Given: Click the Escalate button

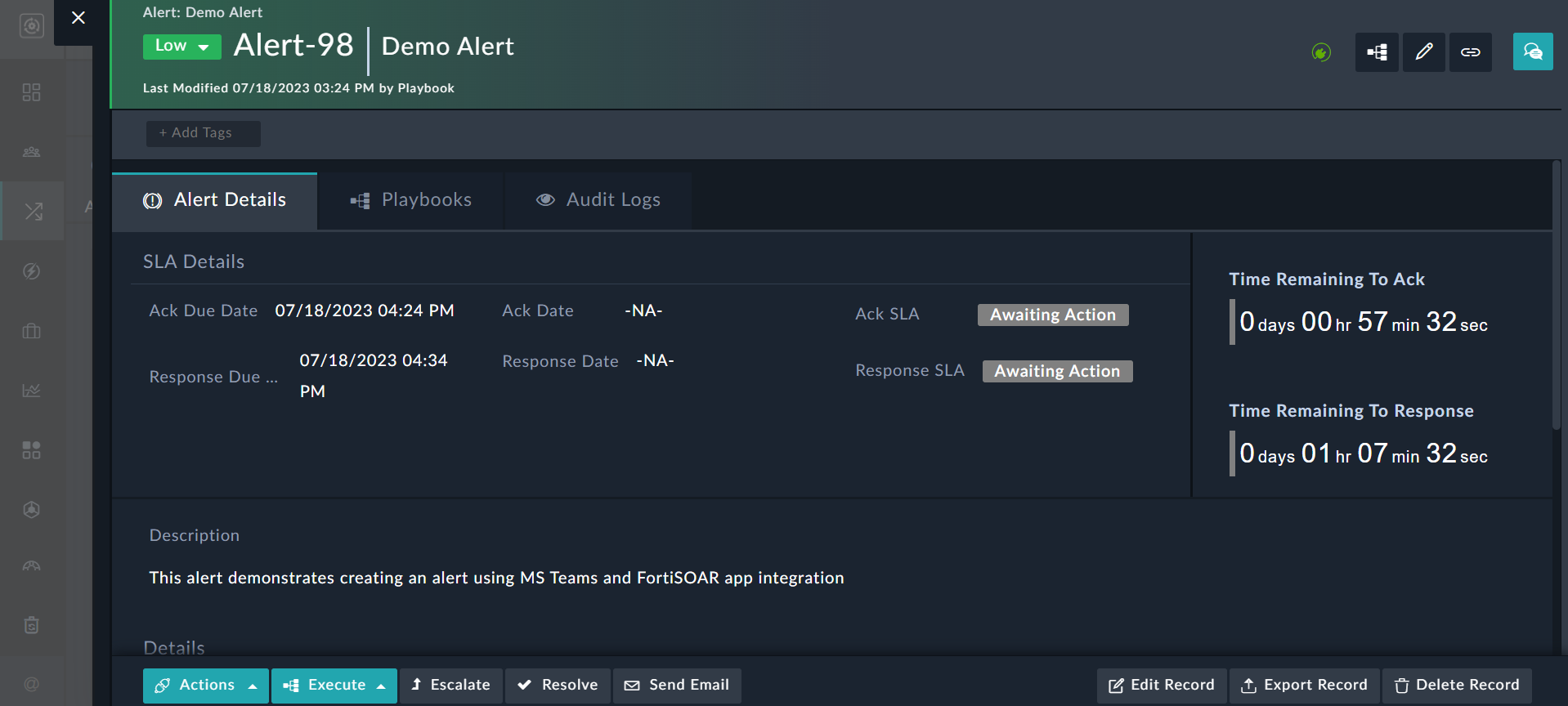Looking at the screenshot, I should [x=450, y=686].
